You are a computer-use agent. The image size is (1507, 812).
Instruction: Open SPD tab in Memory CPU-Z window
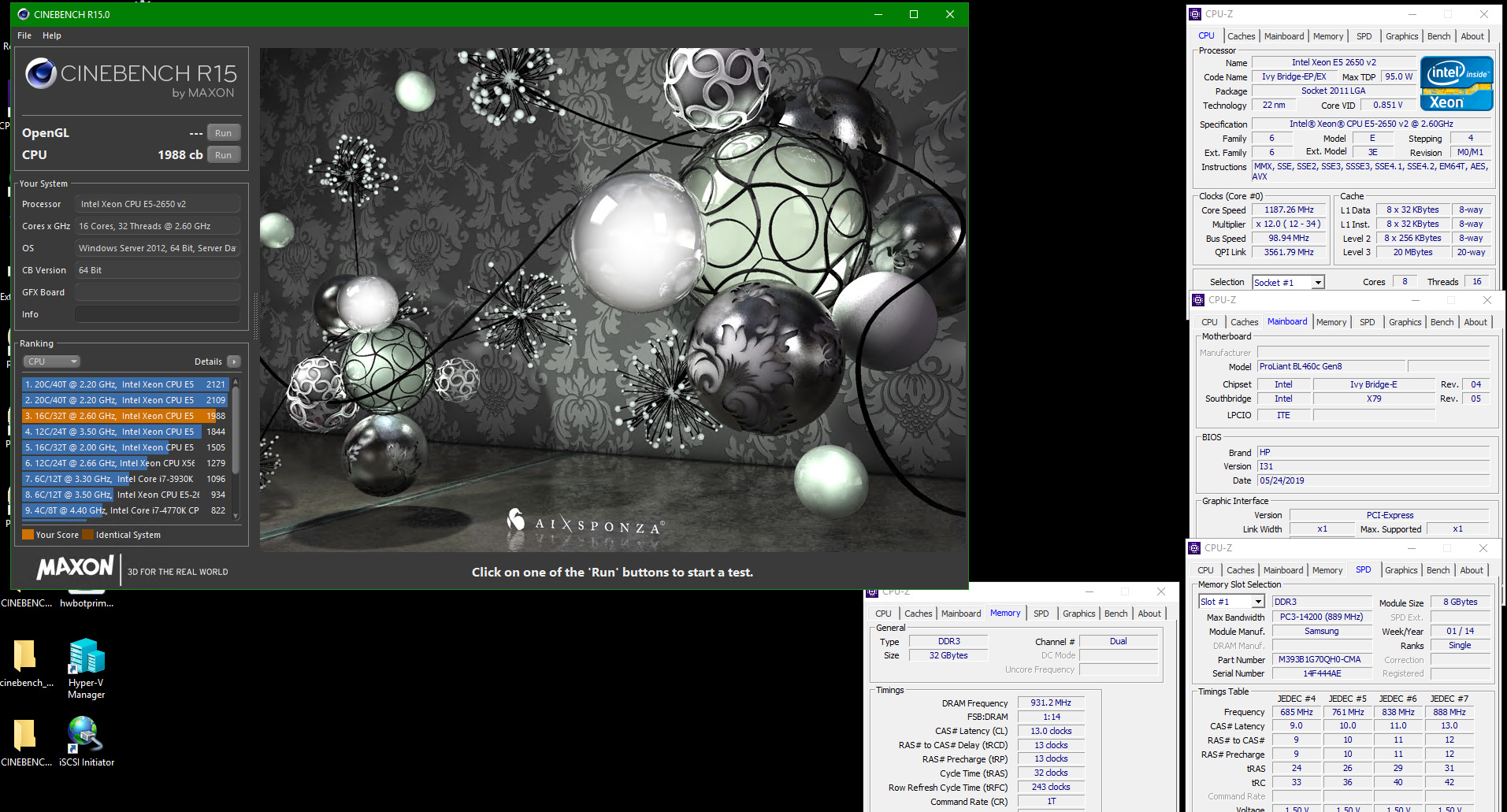click(x=1041, y=614)
